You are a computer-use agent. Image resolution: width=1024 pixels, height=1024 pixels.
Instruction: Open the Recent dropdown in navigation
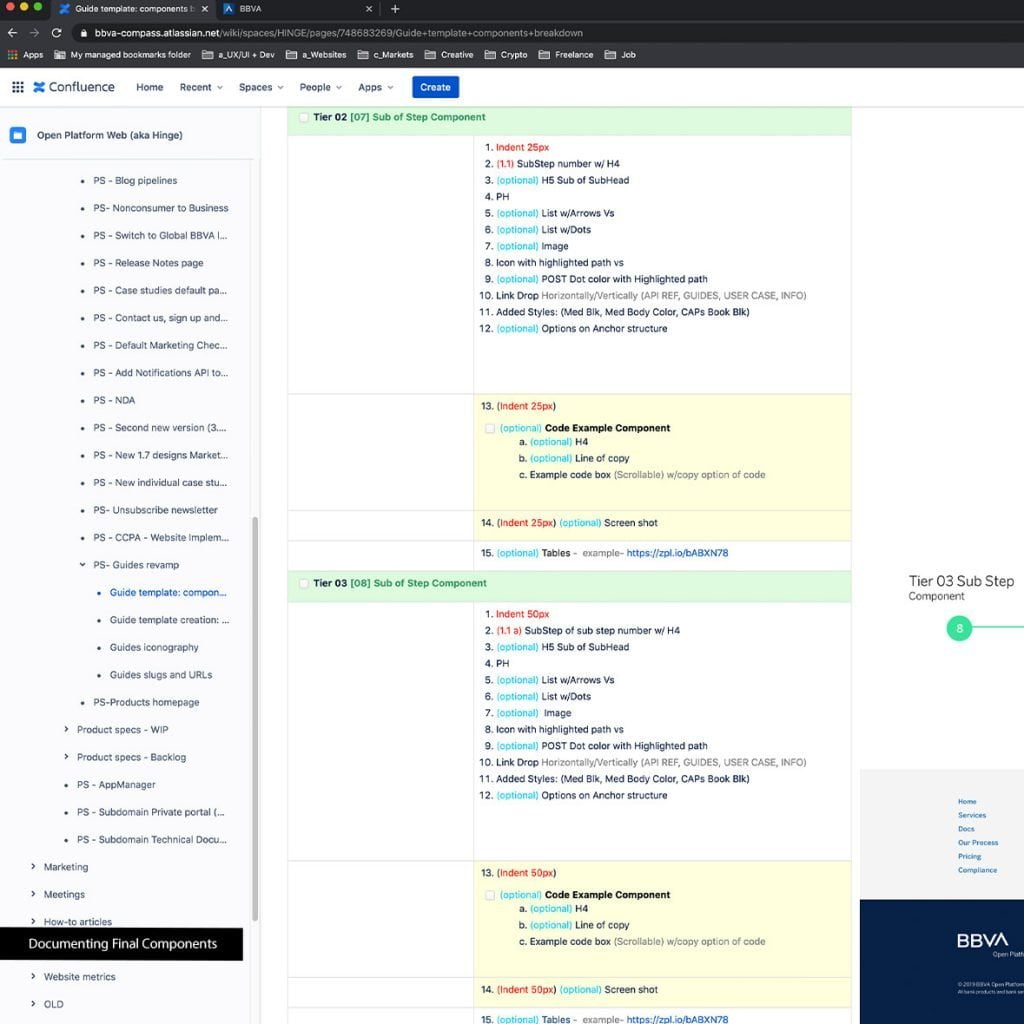(x=201, y=87)
